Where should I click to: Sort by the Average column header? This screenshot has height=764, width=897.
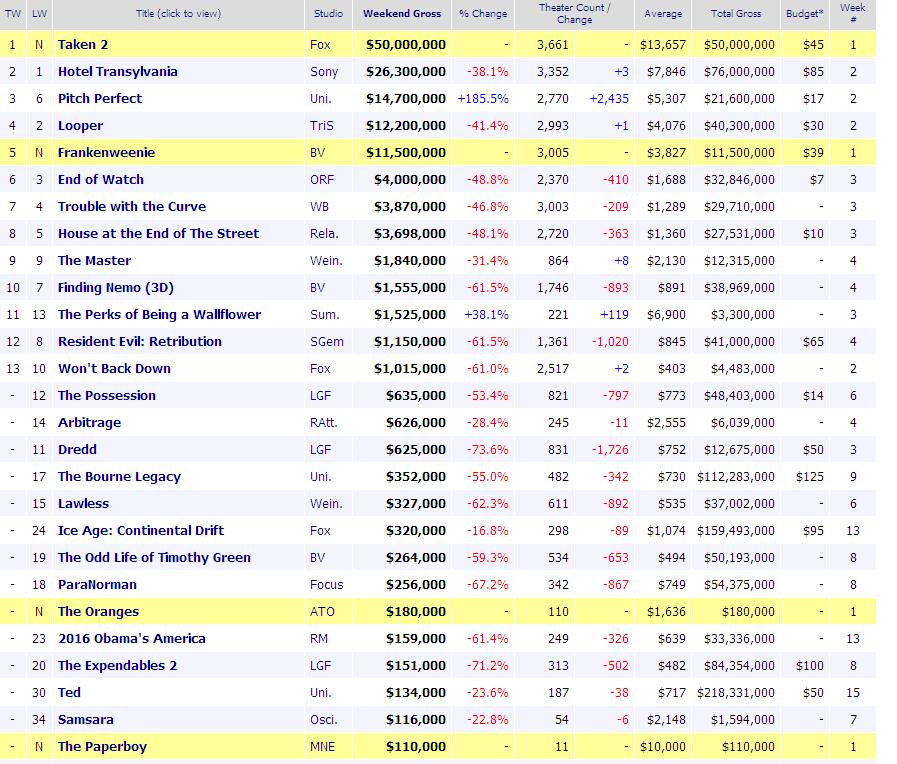663,14
